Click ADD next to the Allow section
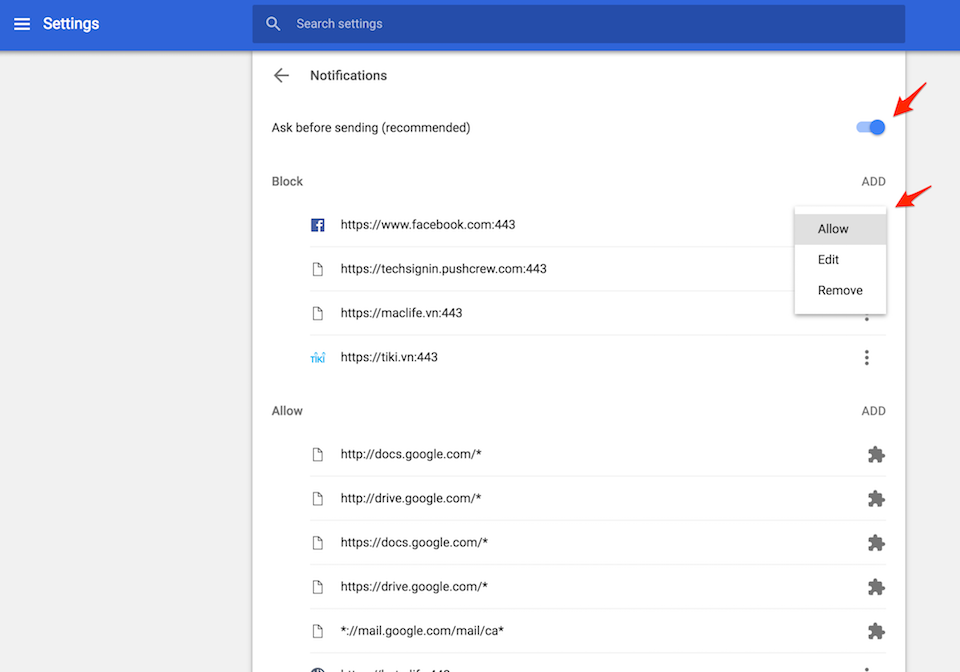Viewport: 960px width, 672px height. point(873,410)
